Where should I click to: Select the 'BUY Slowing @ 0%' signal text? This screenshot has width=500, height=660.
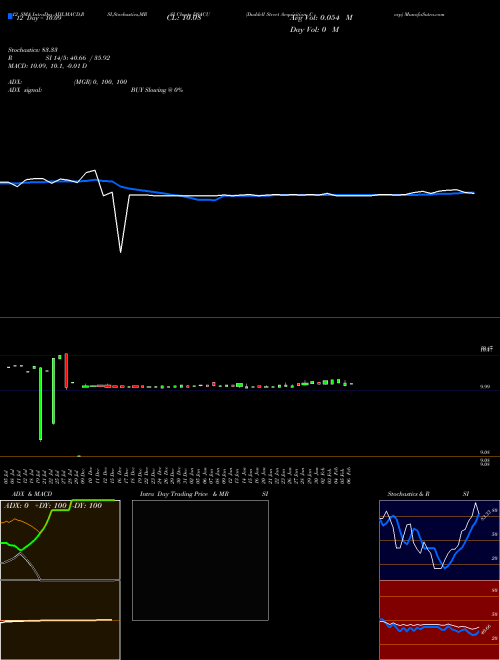tap(157, 90)
